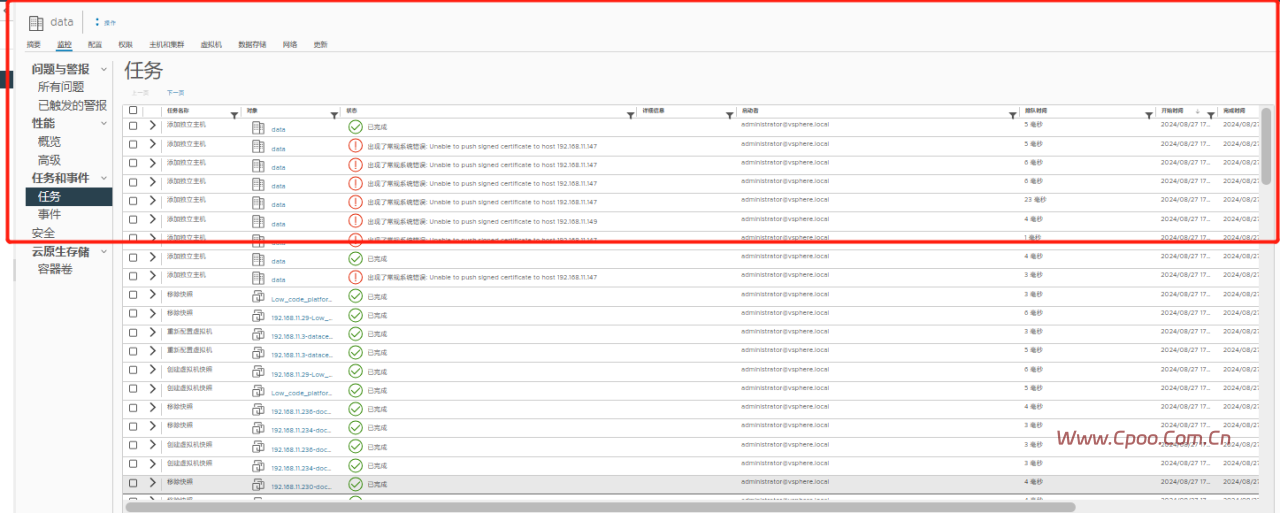Click the filter icon in 排队时间 column
Image resolution: width=1280 pixels, height=513 pixels.
(x=1148, y=115)
